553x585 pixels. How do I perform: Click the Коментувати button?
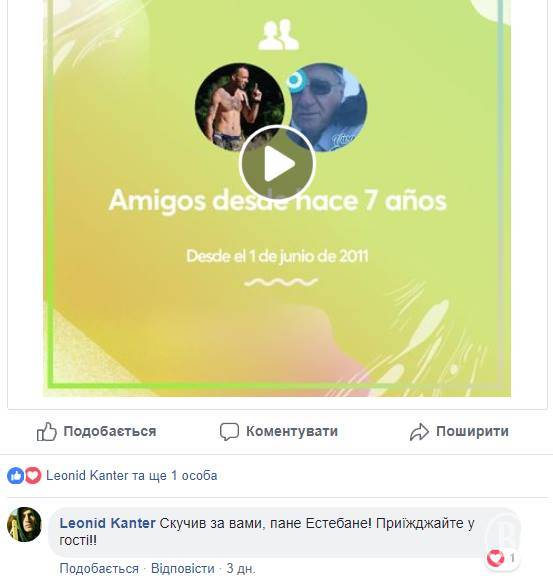[x=279, y=432]
